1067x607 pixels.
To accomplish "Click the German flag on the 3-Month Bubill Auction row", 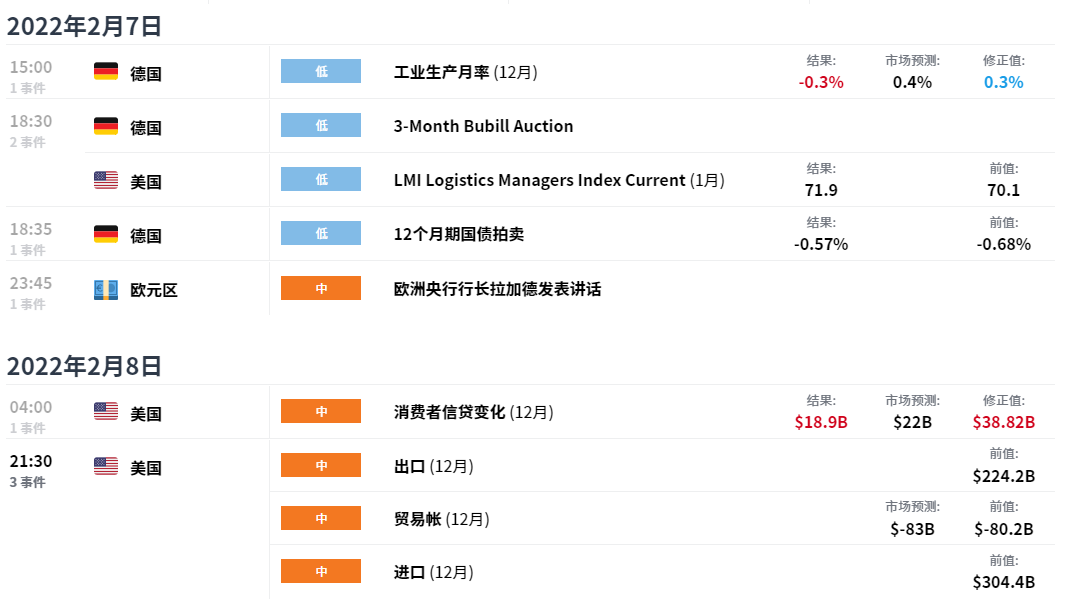I will (105, 126).
